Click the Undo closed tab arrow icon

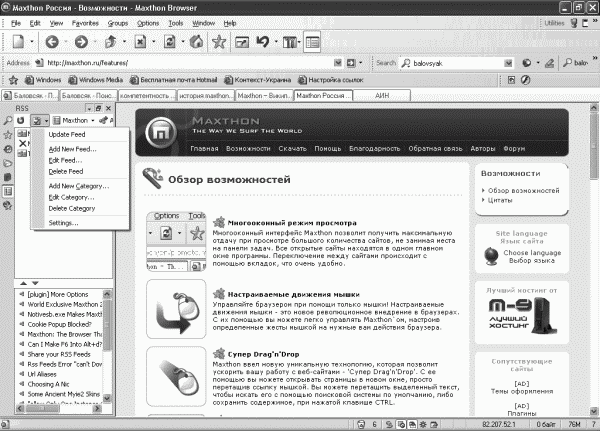[262, 41]
